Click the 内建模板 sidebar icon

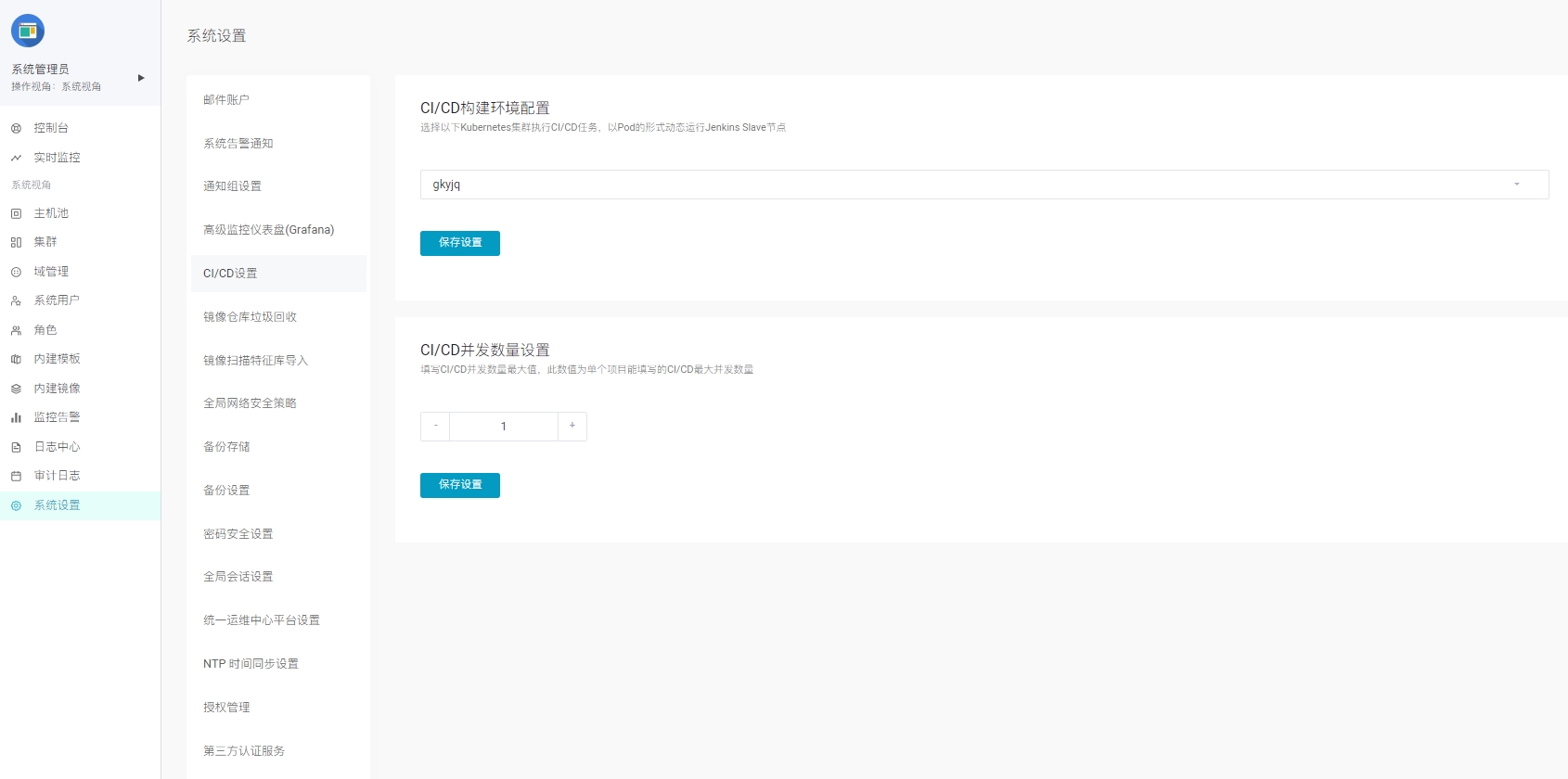point(16,359)
